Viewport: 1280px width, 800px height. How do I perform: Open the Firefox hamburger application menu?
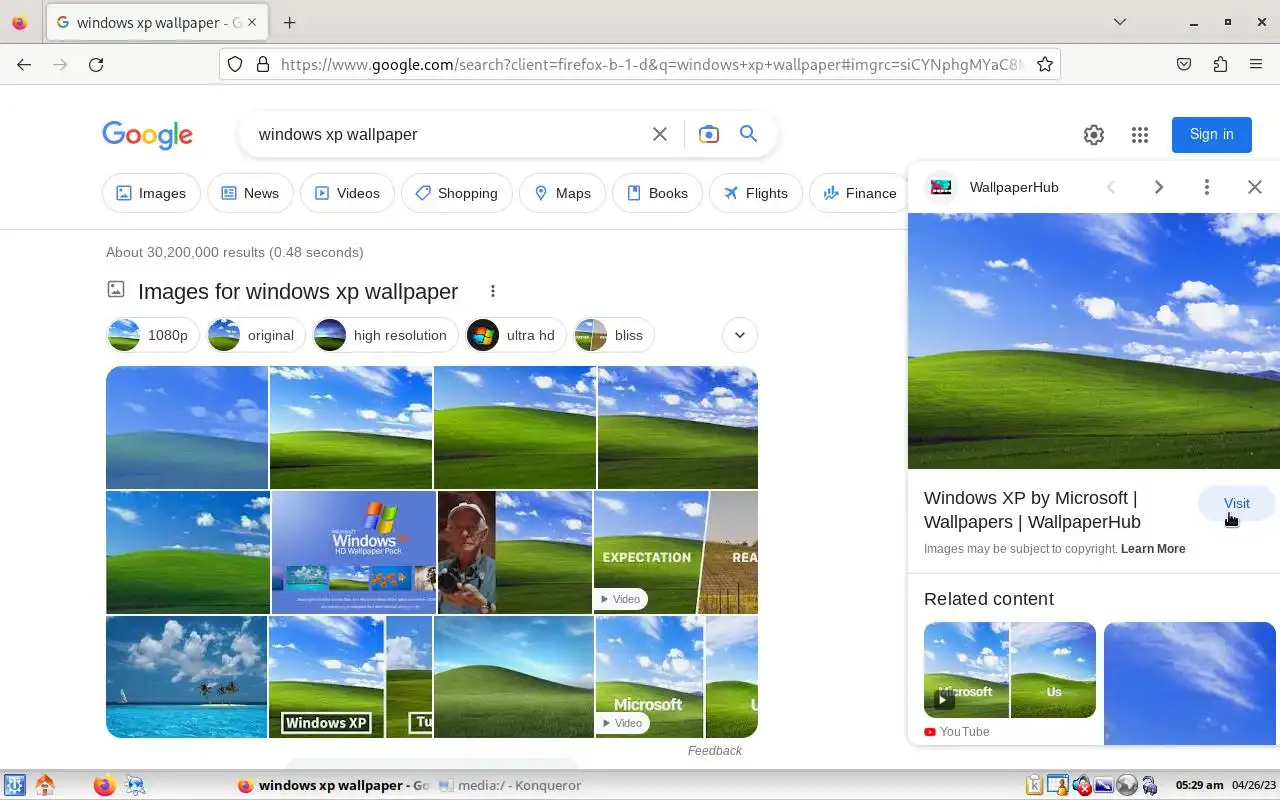click(1256, 64)
